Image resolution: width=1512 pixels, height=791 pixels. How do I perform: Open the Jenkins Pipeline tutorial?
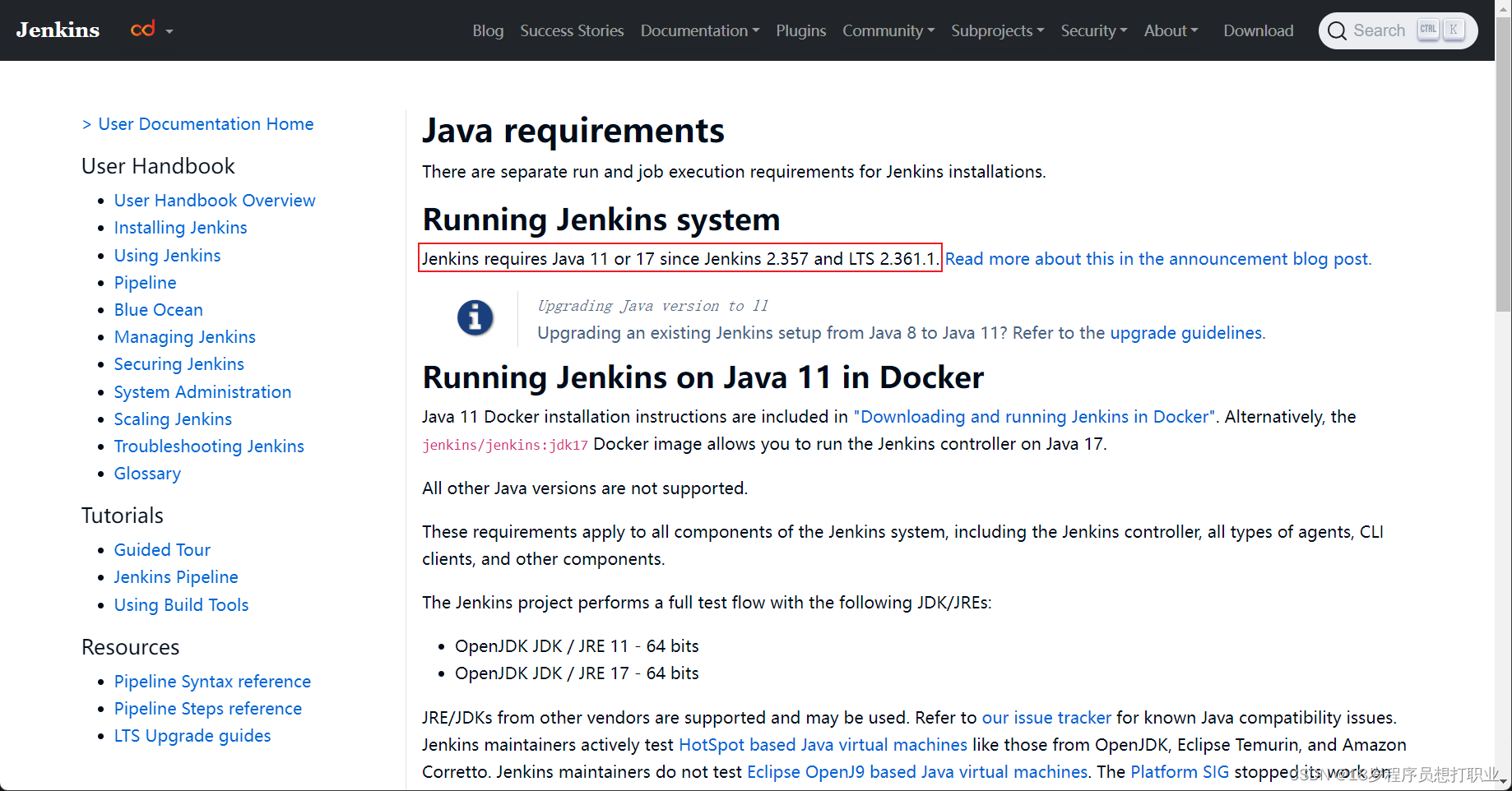[x=176, y=577]
